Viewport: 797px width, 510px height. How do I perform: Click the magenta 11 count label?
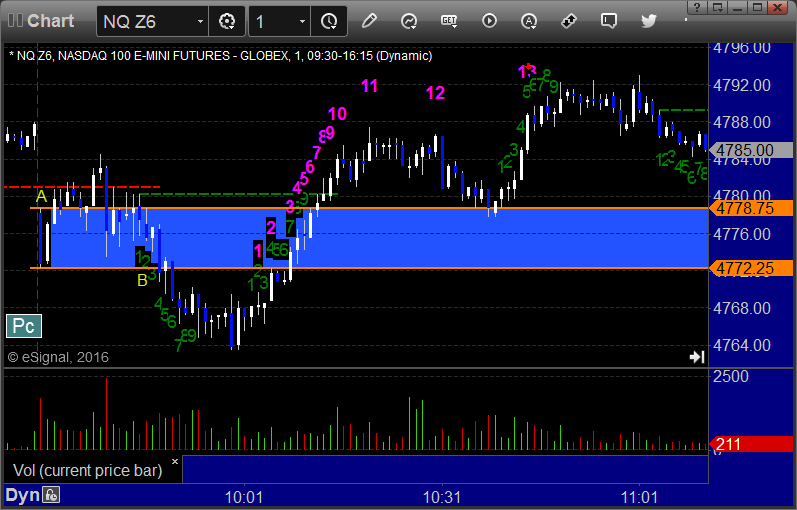tap(370, 86)
